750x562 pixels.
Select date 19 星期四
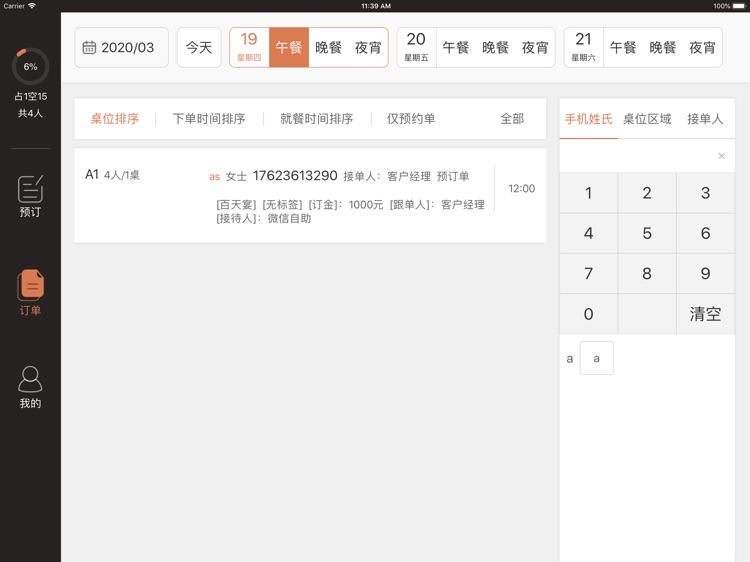pos(249,47)
